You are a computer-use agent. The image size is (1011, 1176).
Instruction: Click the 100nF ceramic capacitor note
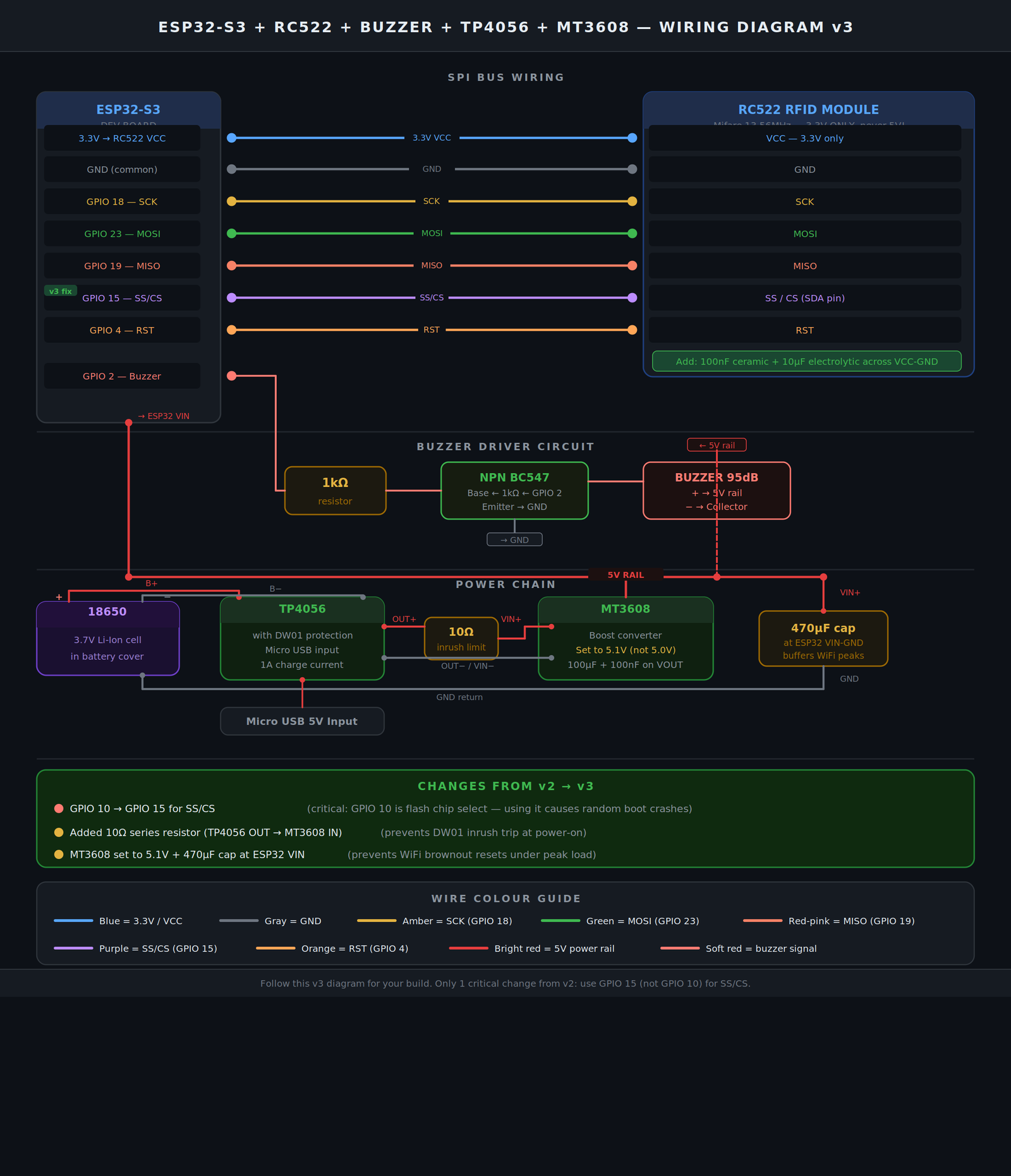806,361
